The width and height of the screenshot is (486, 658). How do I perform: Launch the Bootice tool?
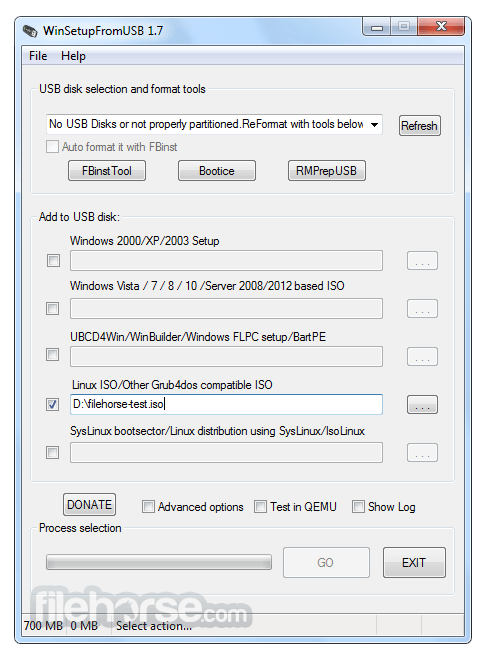click(217, 171)
